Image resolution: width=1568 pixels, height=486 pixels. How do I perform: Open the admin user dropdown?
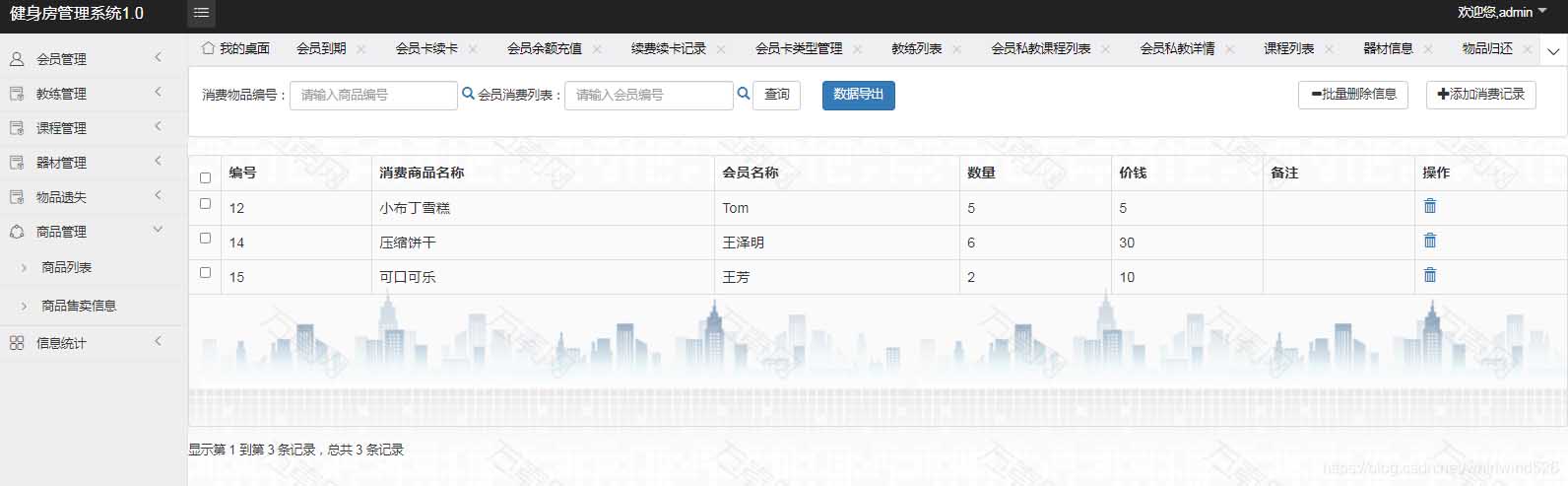1502,13
